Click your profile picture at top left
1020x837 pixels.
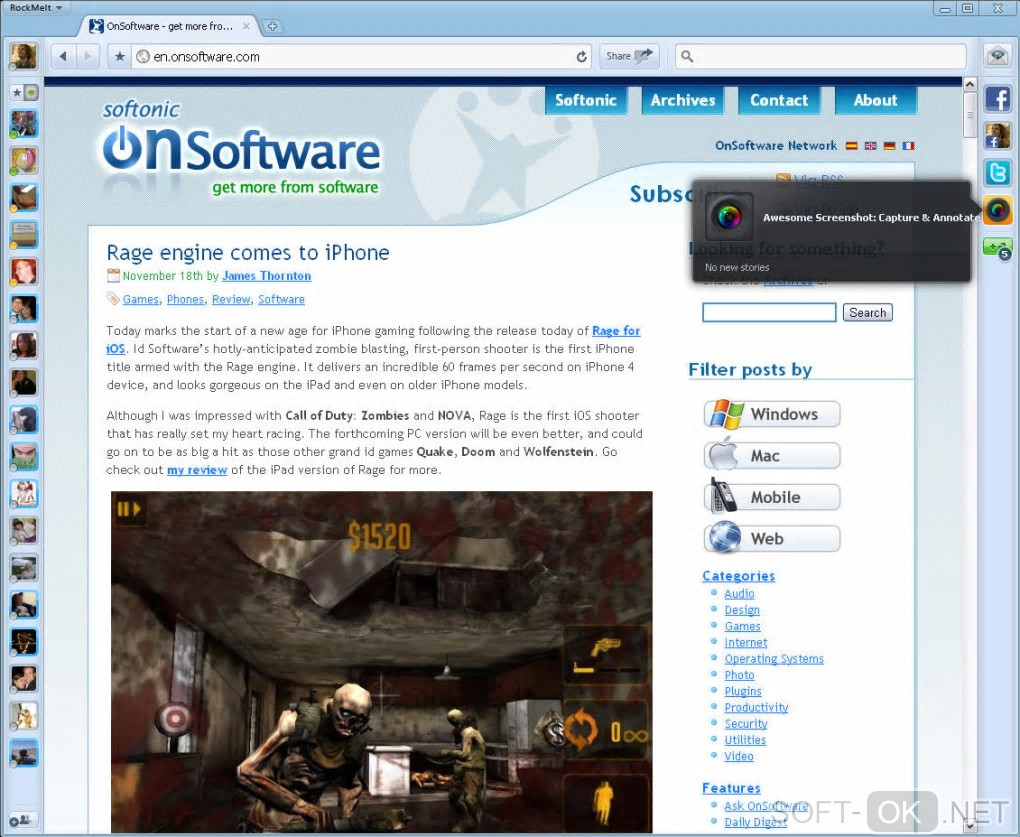point(23,56)
